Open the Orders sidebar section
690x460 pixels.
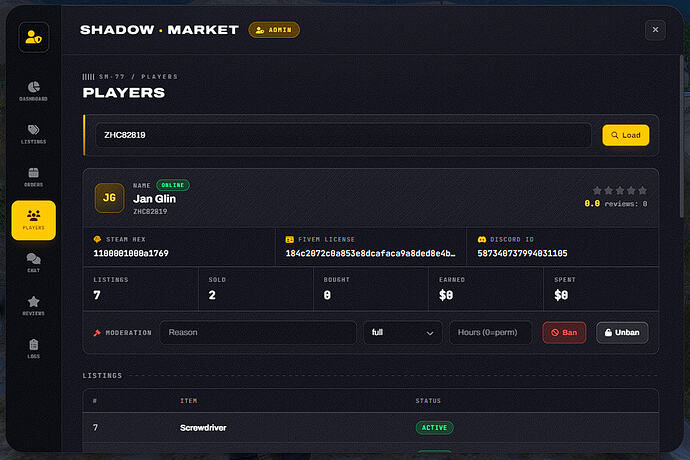(x=33, y=177)
